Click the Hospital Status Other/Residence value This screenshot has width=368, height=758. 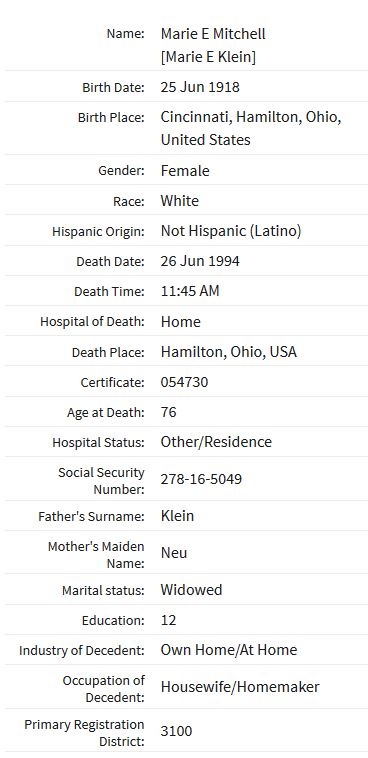(x=216, y=442)
